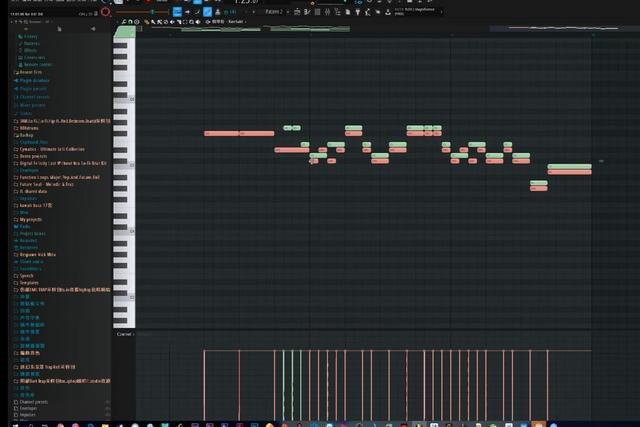This screenshot has height=427, width=640.
Task: Open the mixer via the toolbar icon
Action: click(327, 12)
